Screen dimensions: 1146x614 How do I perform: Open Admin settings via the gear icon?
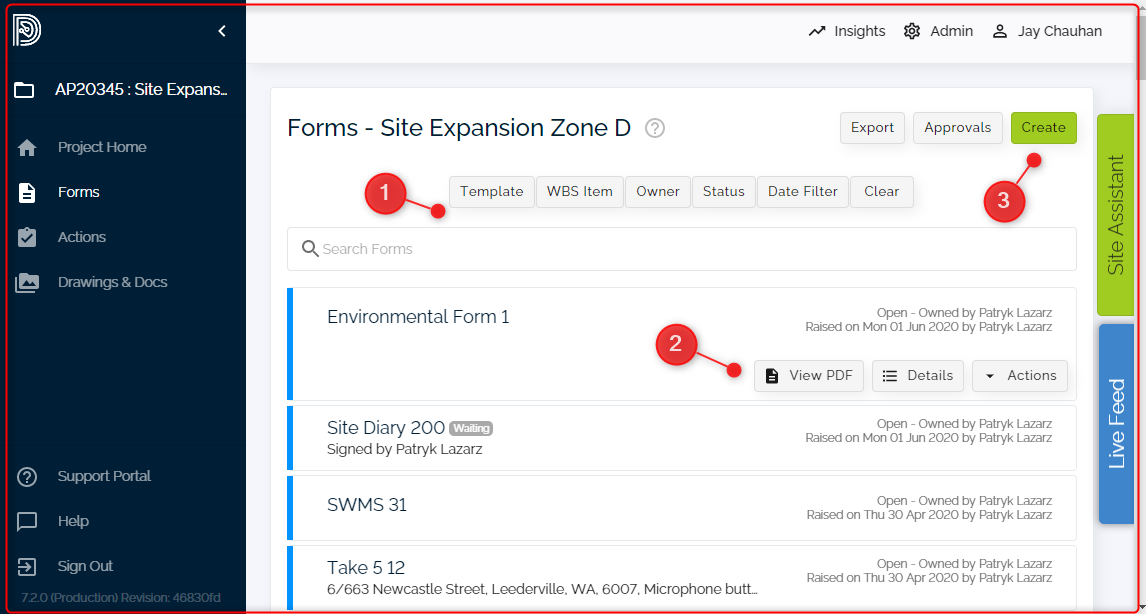click(x=911, y=31)
